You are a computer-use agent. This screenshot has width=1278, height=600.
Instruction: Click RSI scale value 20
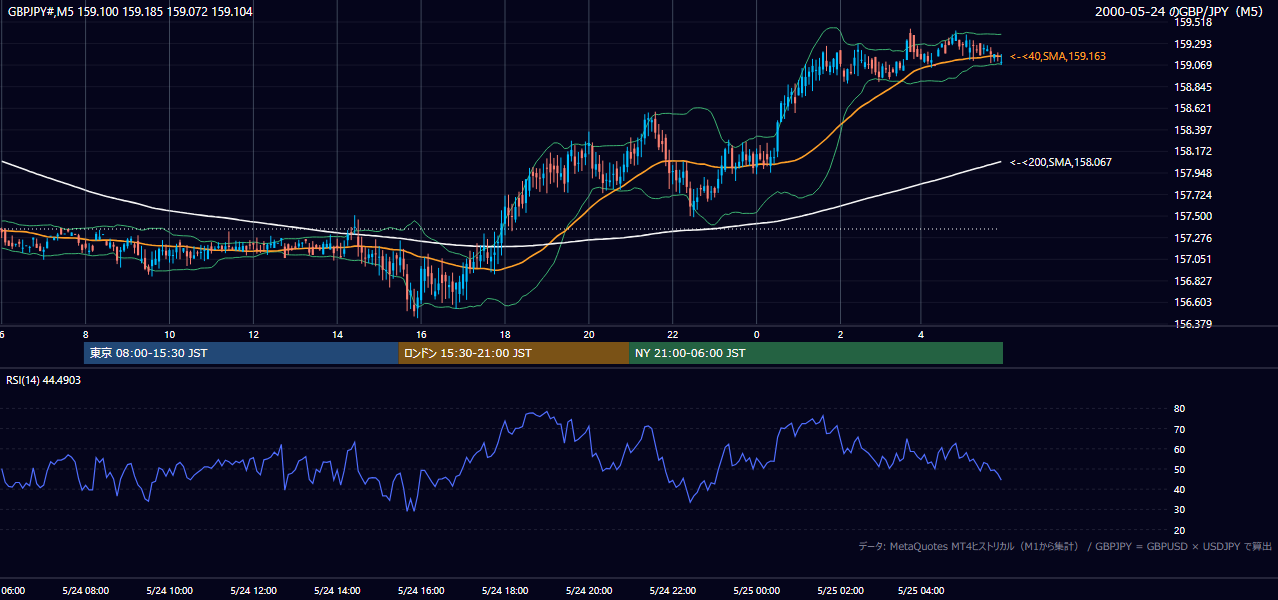tap(1179, 530)
